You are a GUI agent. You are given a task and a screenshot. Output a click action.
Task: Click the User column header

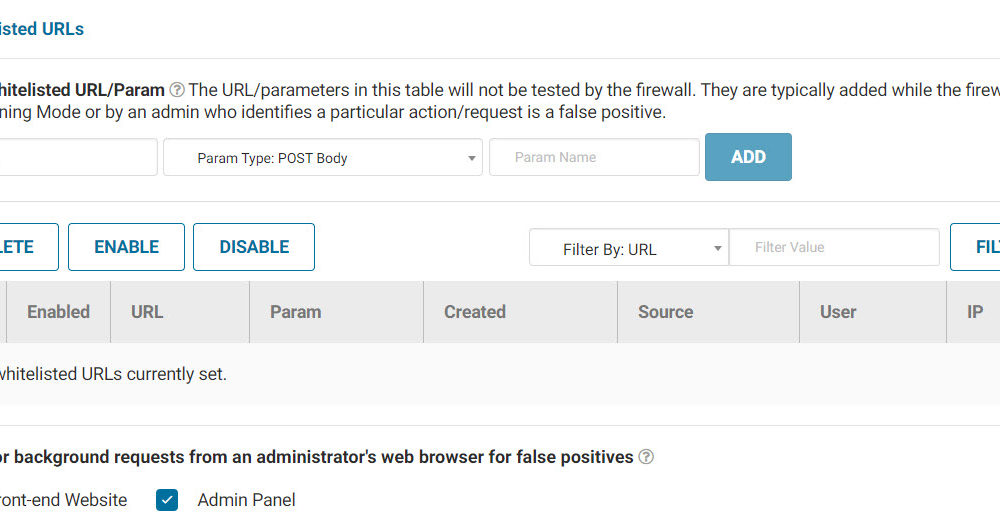[838, 312]
